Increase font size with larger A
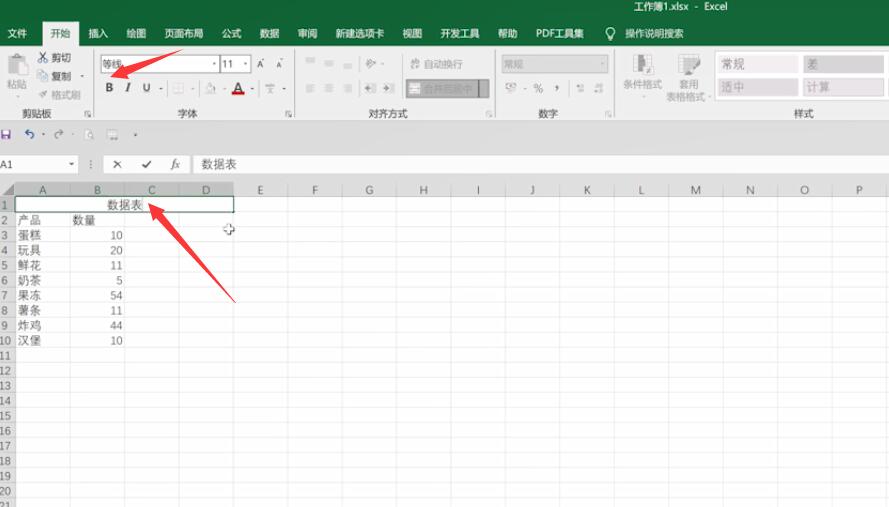 tap(260, 64)
